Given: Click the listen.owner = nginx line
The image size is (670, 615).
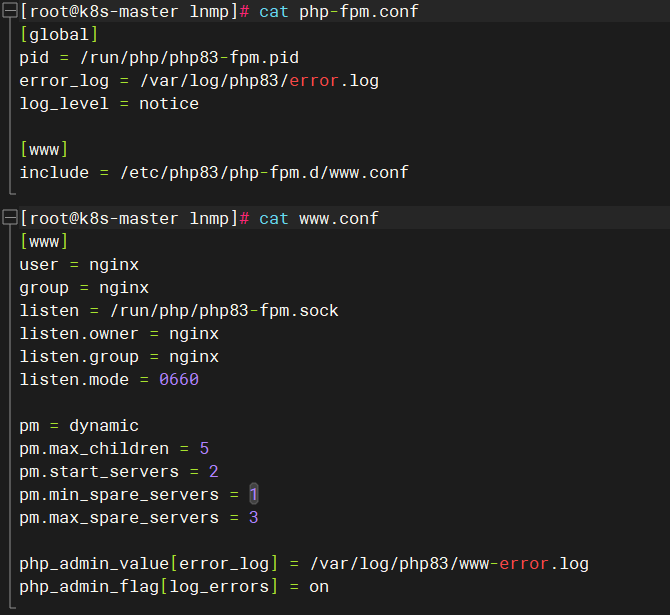Looking at the screenshot, I should tap(119, 334).
